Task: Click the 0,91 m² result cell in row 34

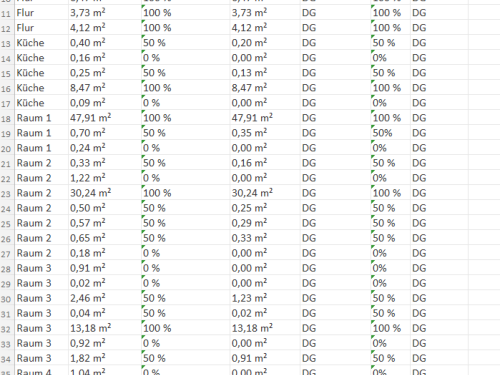Action: tap(265, 359)
